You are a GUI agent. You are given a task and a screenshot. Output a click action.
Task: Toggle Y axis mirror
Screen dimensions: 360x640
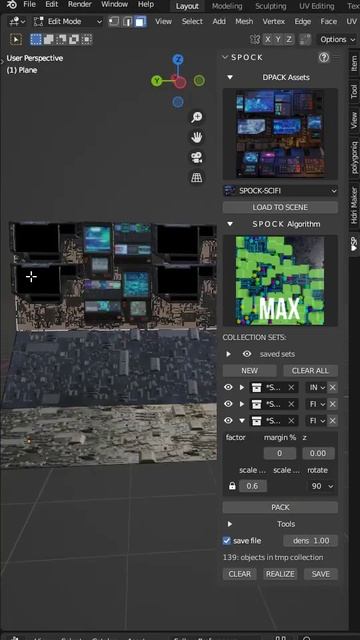(x=278, y=39)
